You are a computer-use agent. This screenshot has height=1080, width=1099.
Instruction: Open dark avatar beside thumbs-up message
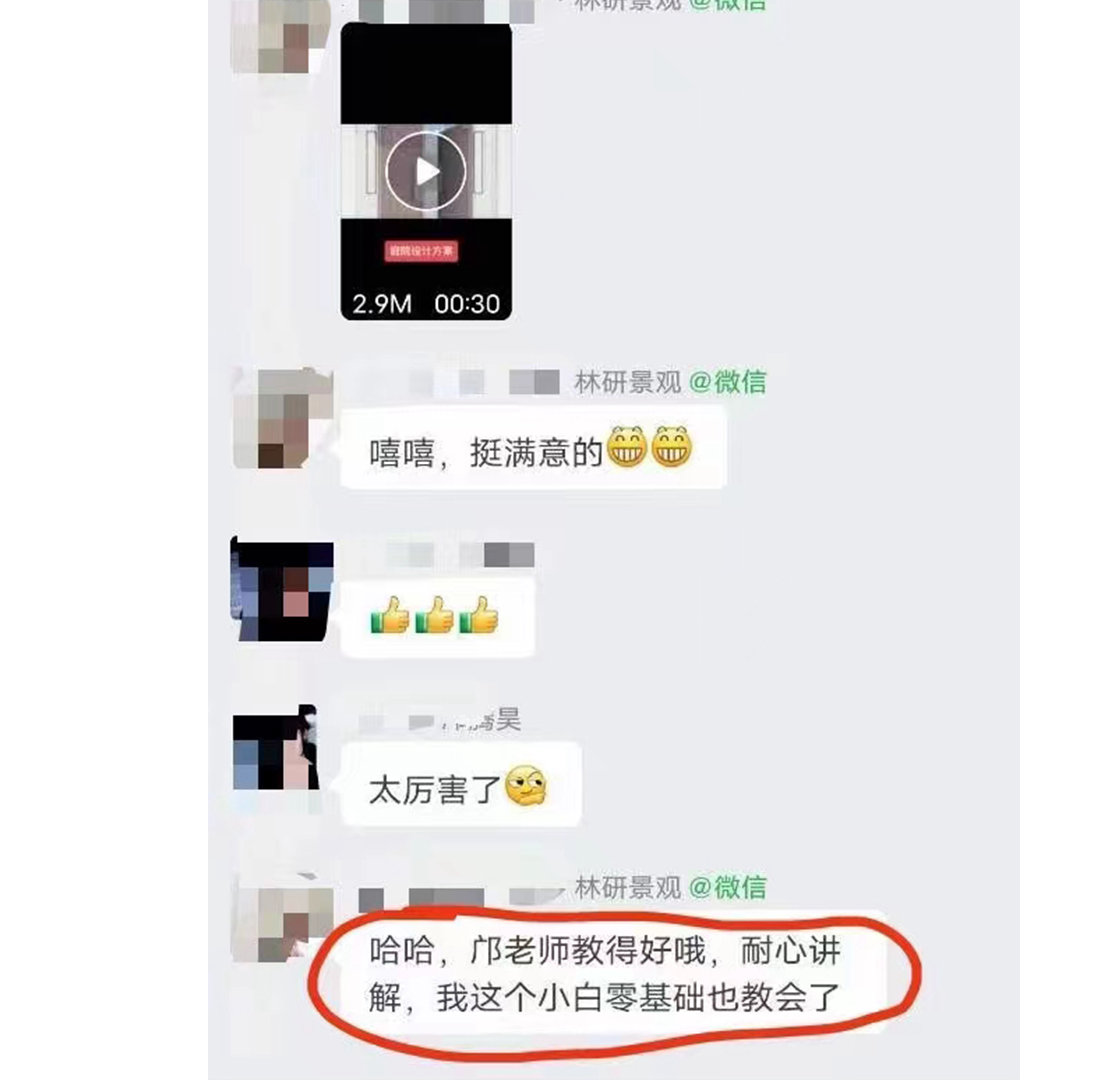[x=282, y=589]
